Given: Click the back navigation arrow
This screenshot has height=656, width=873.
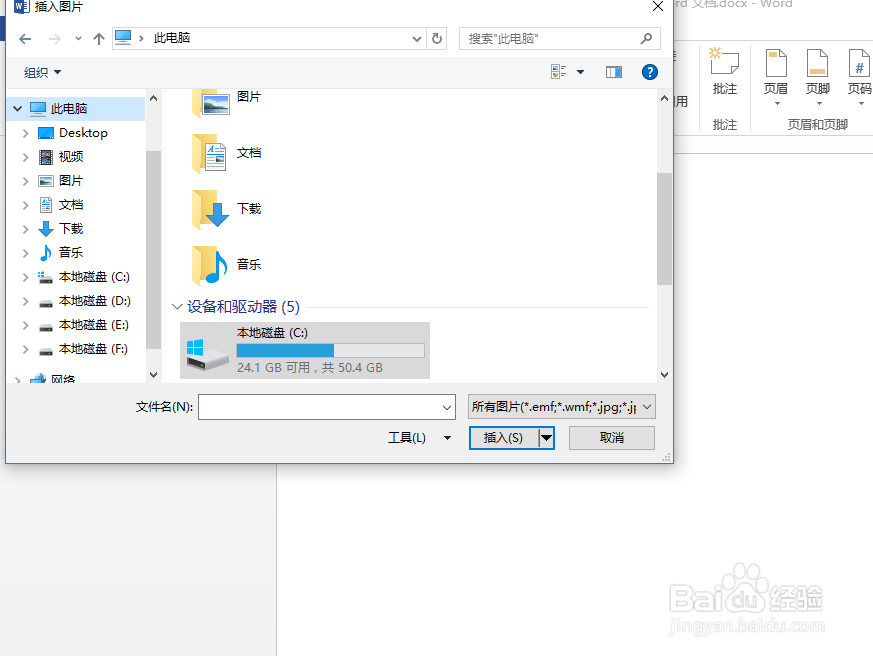Looking at the screenshot, I should (24, 38).
